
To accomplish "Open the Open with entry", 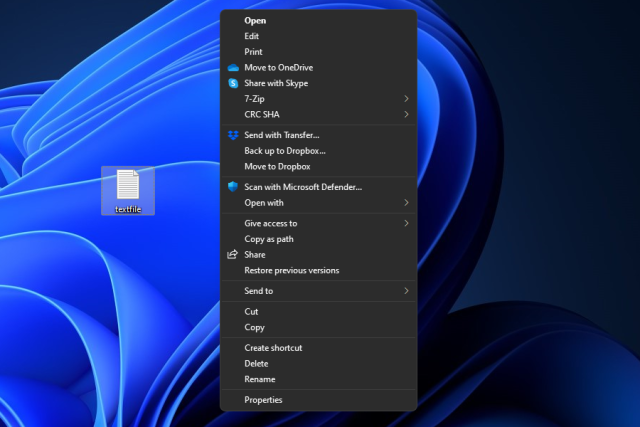I will (318, 202).
